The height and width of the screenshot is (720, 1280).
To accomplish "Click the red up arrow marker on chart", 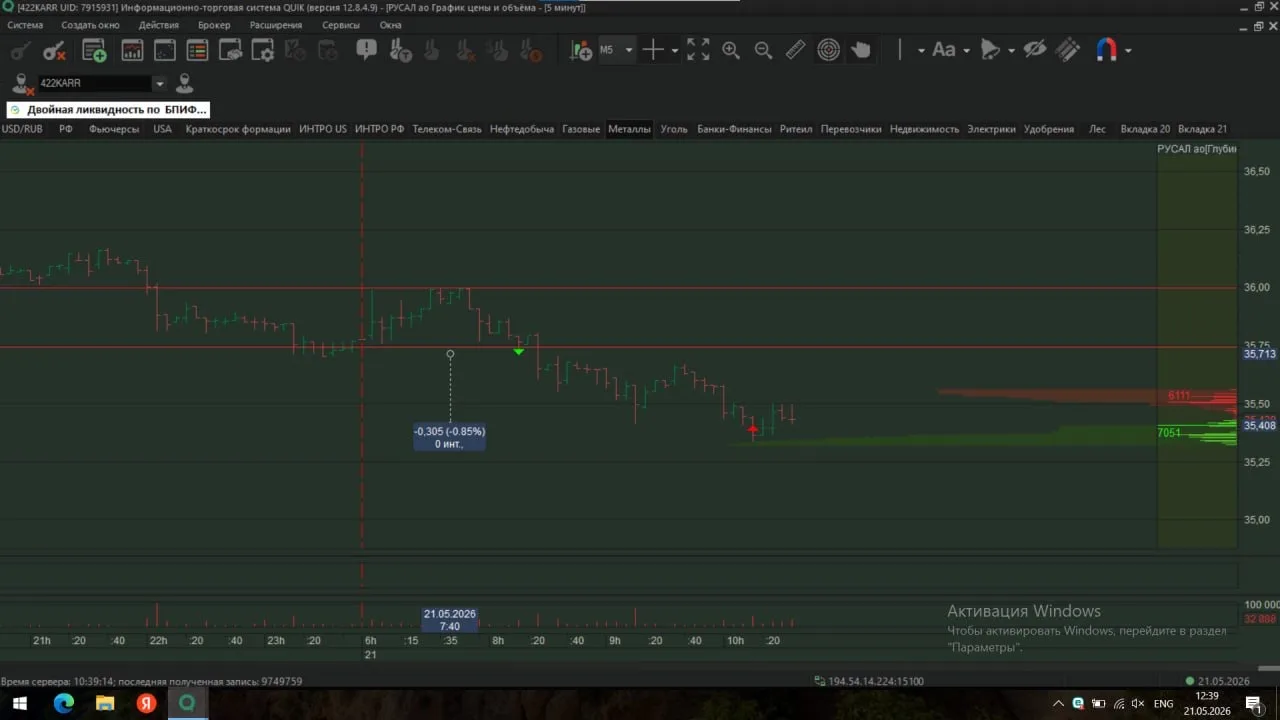I will pyautogui.click(x=753, y=429).
